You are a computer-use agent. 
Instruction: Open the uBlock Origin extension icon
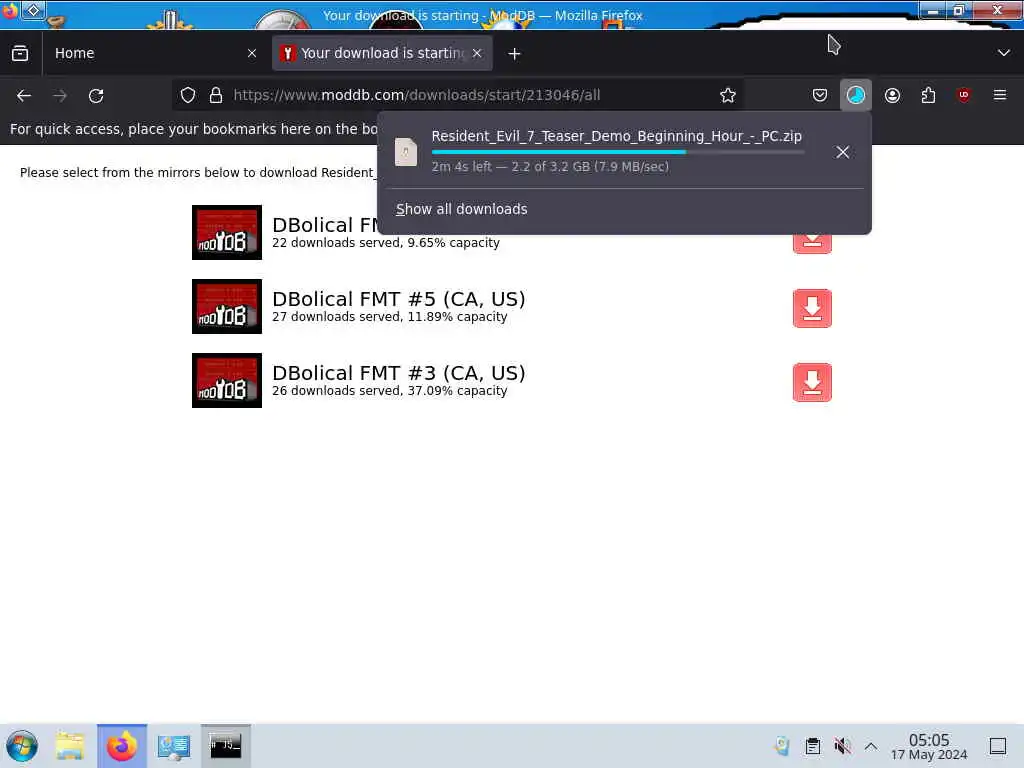tap(963, 95)
